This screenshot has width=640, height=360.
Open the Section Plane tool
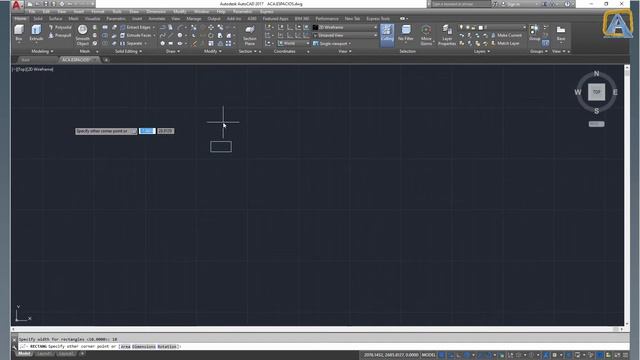[x=249, y=35]
